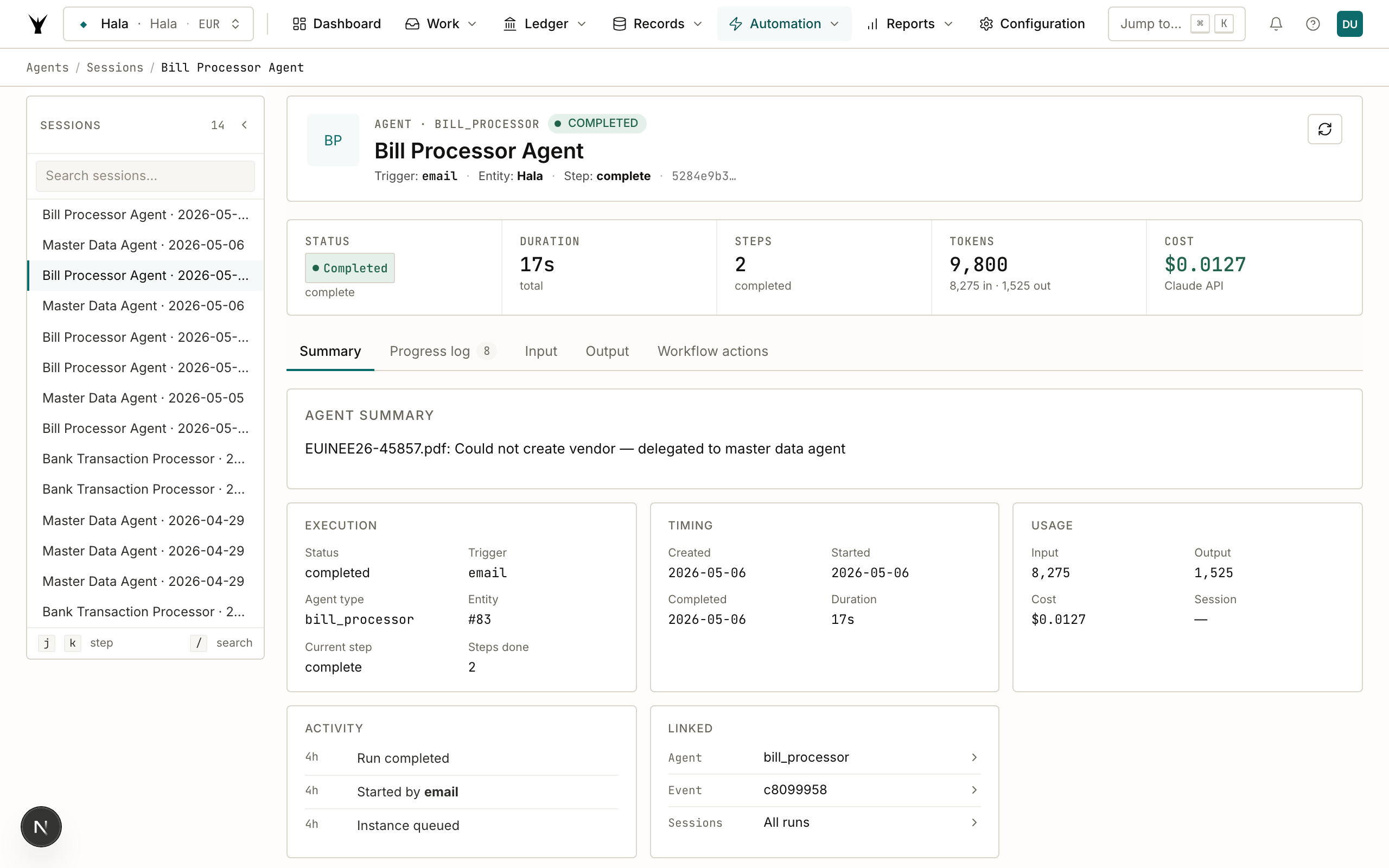The height and width of the screenshot is (868, 1389).
Task: Click the Started by email activity entry
Action: (462, 792)
